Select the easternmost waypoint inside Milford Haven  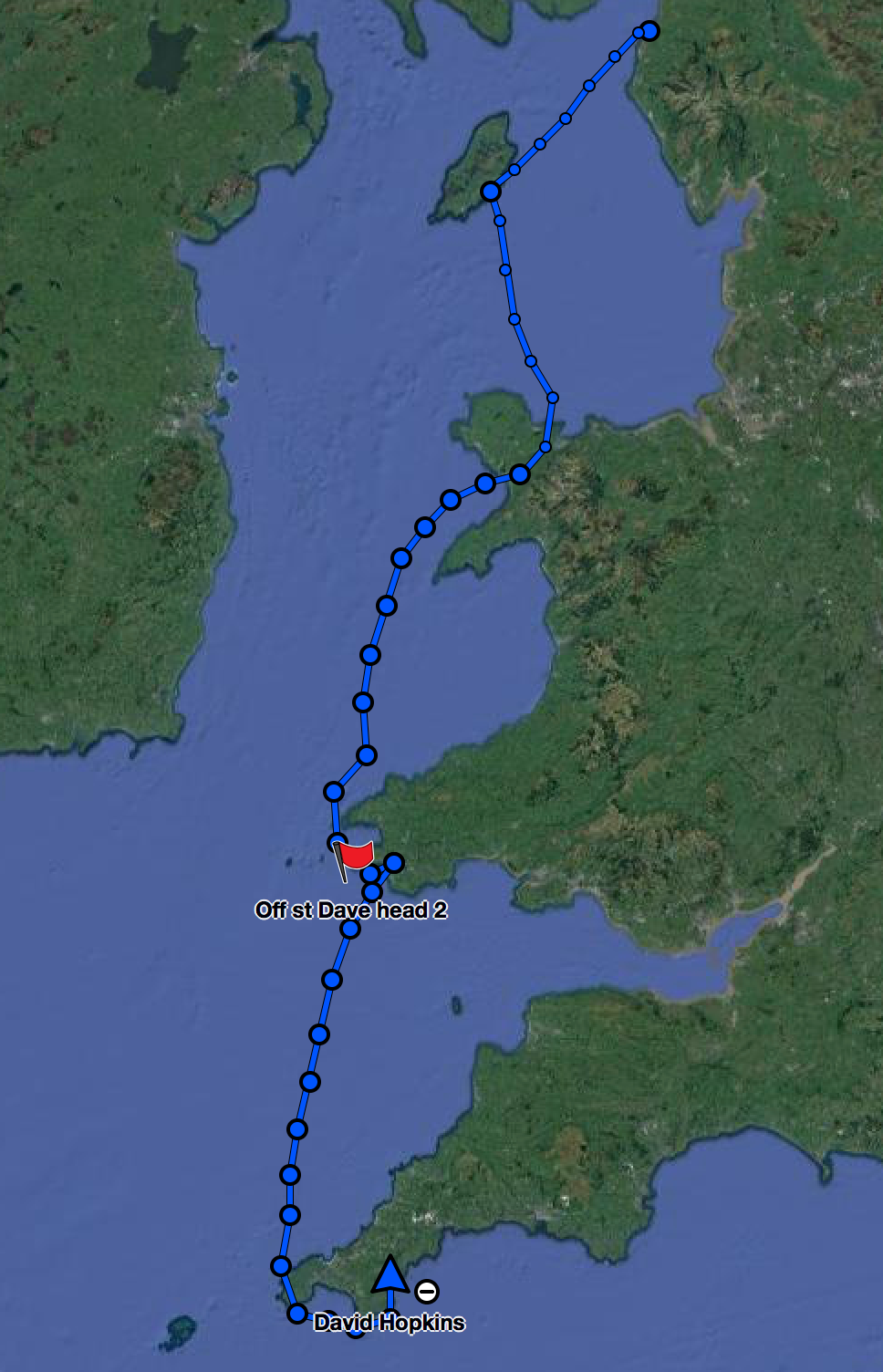click(x=394, y=862)
